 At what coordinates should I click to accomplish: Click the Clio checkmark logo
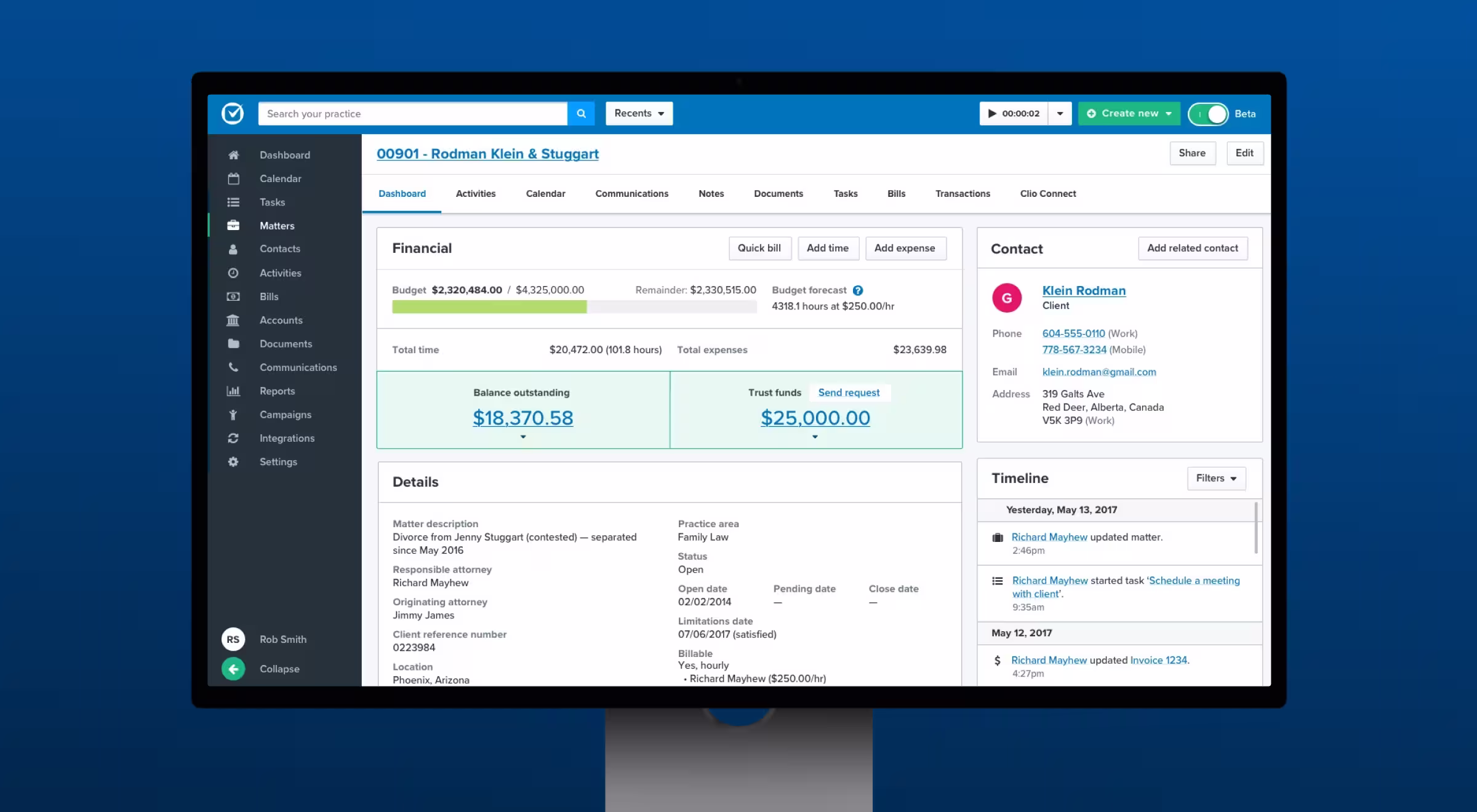233,113
